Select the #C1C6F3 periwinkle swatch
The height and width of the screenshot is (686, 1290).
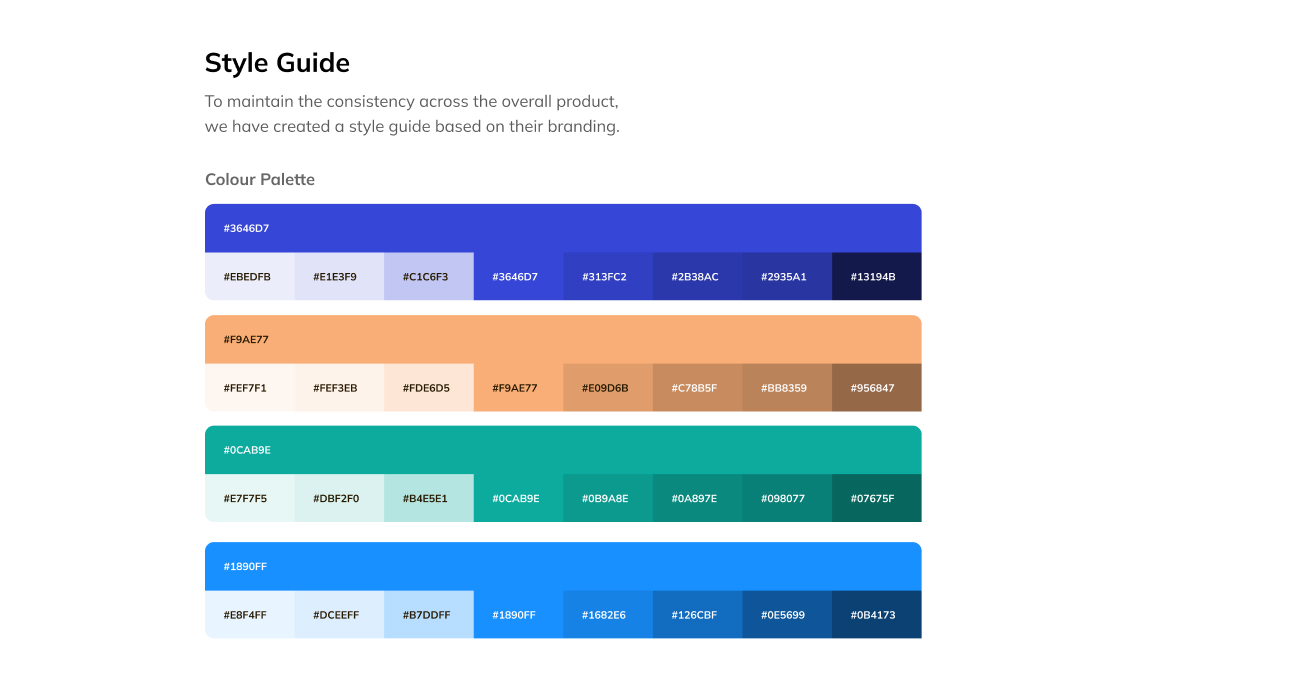tap(428, 277)
